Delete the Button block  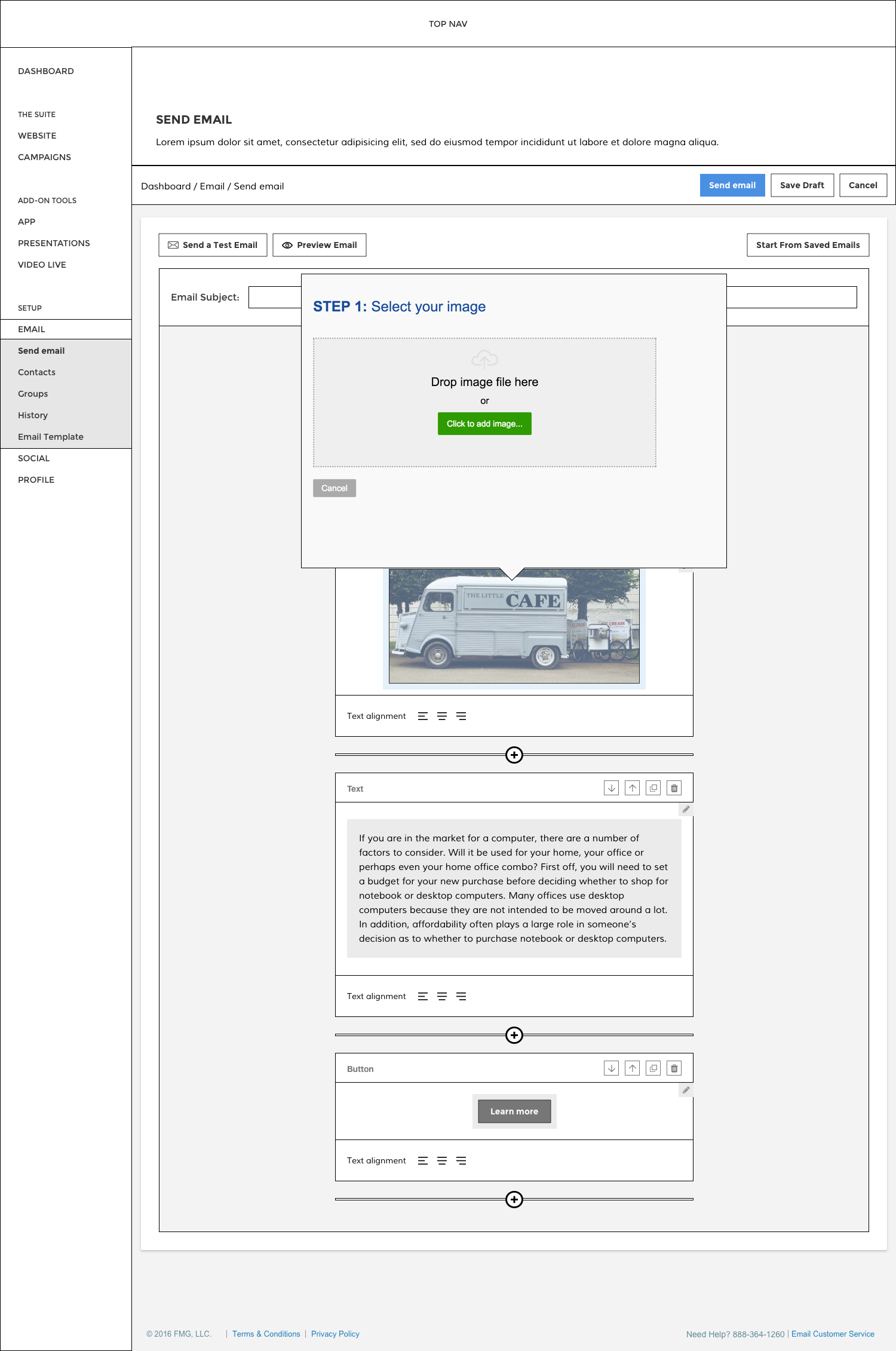pos(674,1068)
